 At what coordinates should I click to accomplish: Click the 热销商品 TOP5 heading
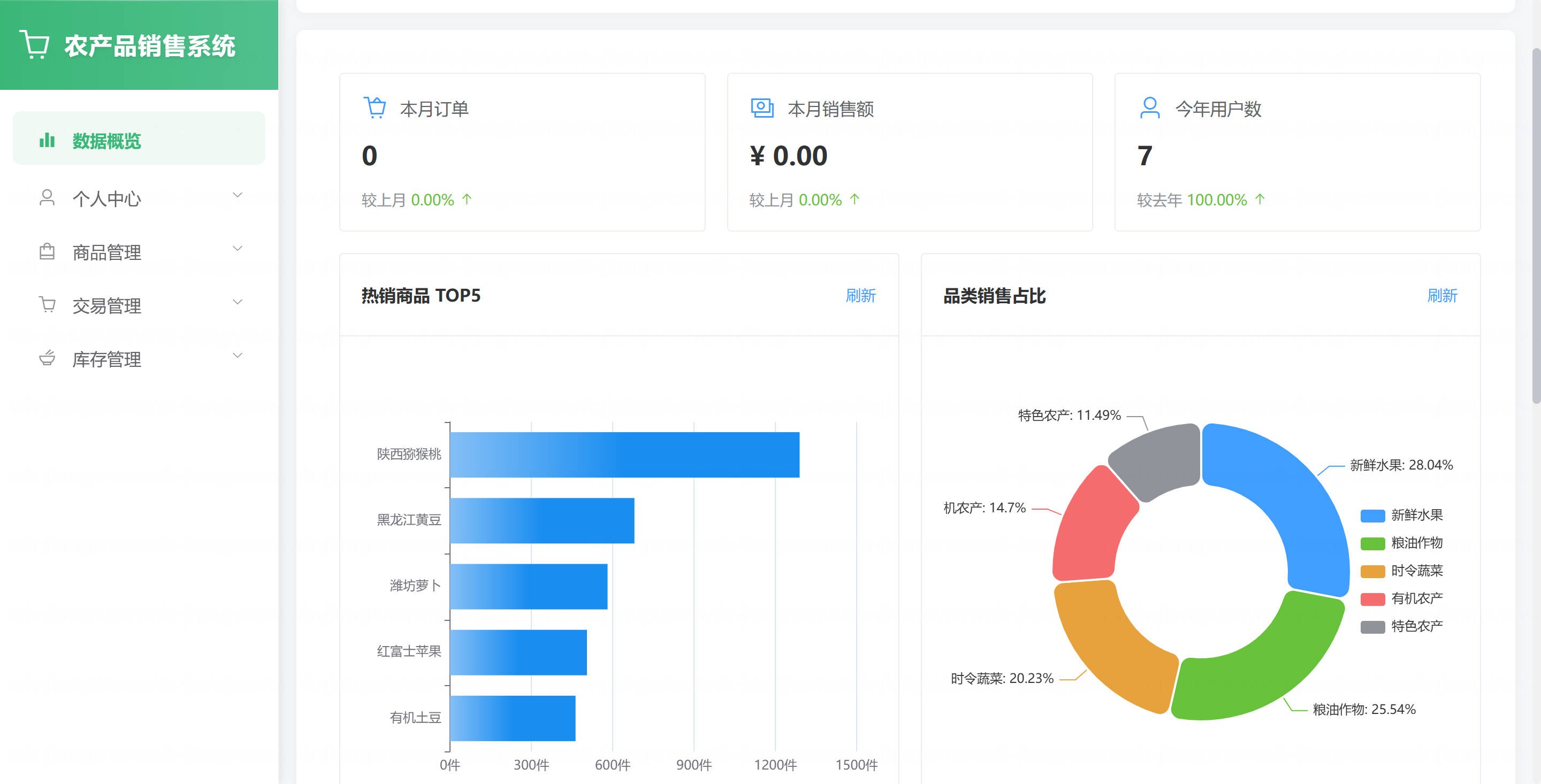point(421,295)
